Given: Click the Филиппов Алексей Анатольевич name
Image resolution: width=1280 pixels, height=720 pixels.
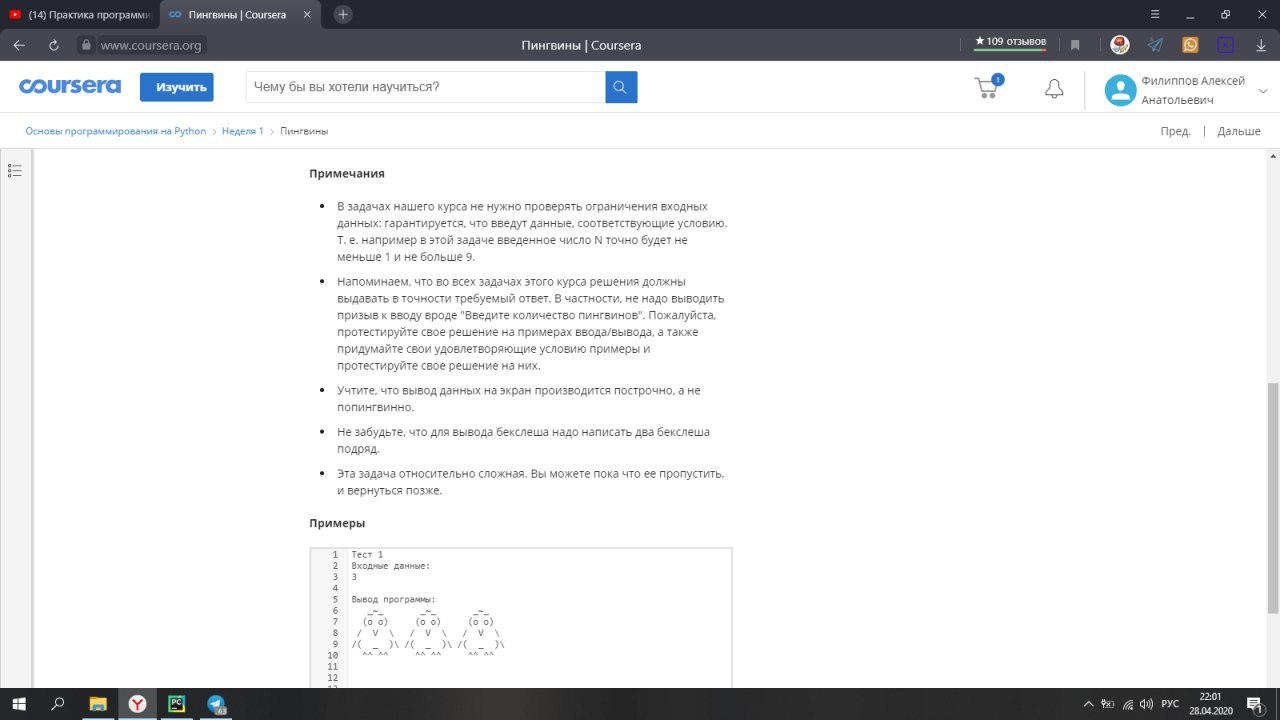Looking at the screenshot, I should click(1193, 90).
